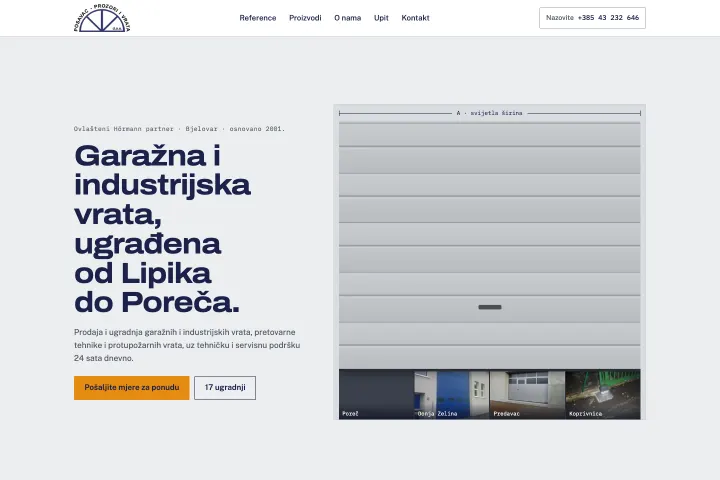Click the 'Garažna i industrijska vrata' headline
The height and width of the screenshot is (480, 720).
click(162, 229)
